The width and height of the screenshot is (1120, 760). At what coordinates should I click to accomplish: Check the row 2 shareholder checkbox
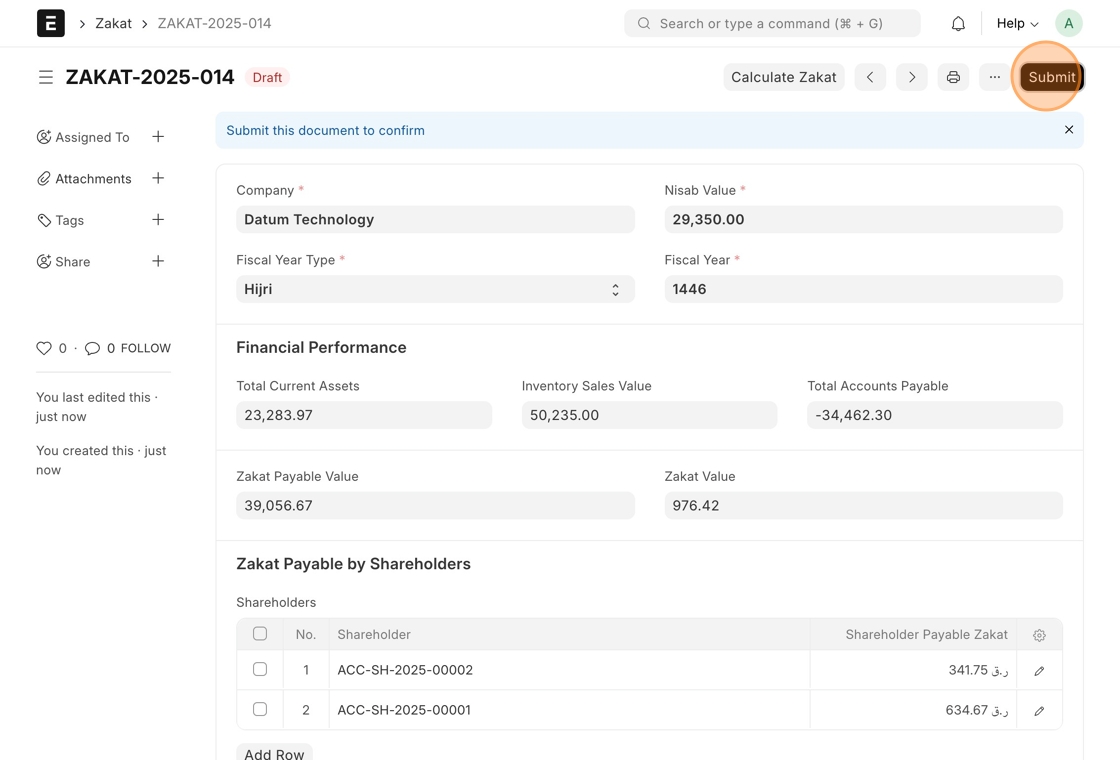point(260,709)
